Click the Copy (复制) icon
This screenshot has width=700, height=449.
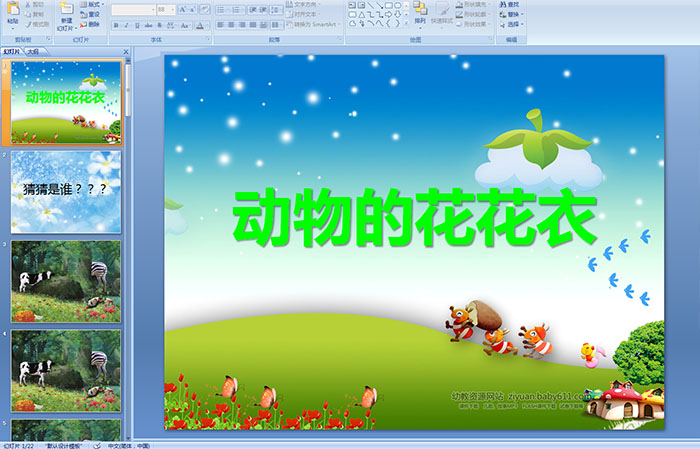(x=28, y=14)
